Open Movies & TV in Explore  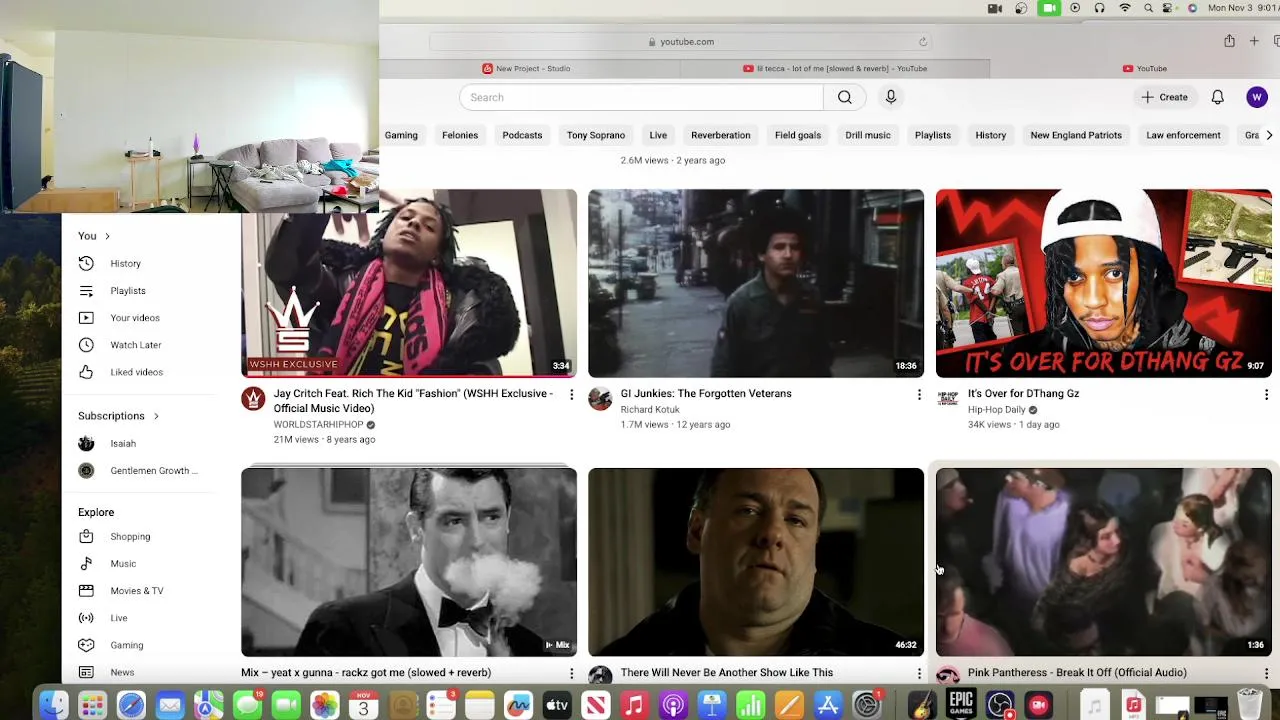click(x=136, y=590)
